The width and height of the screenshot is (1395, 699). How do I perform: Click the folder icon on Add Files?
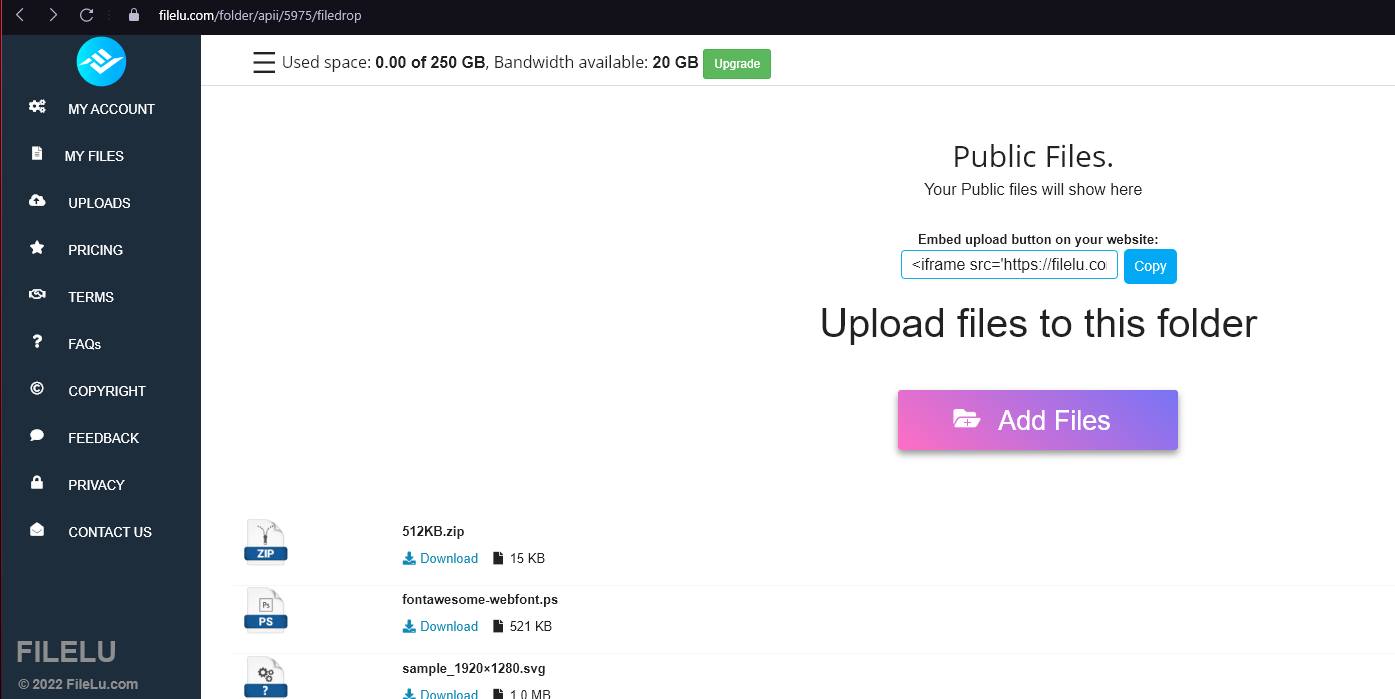click(x=966, y=419)
